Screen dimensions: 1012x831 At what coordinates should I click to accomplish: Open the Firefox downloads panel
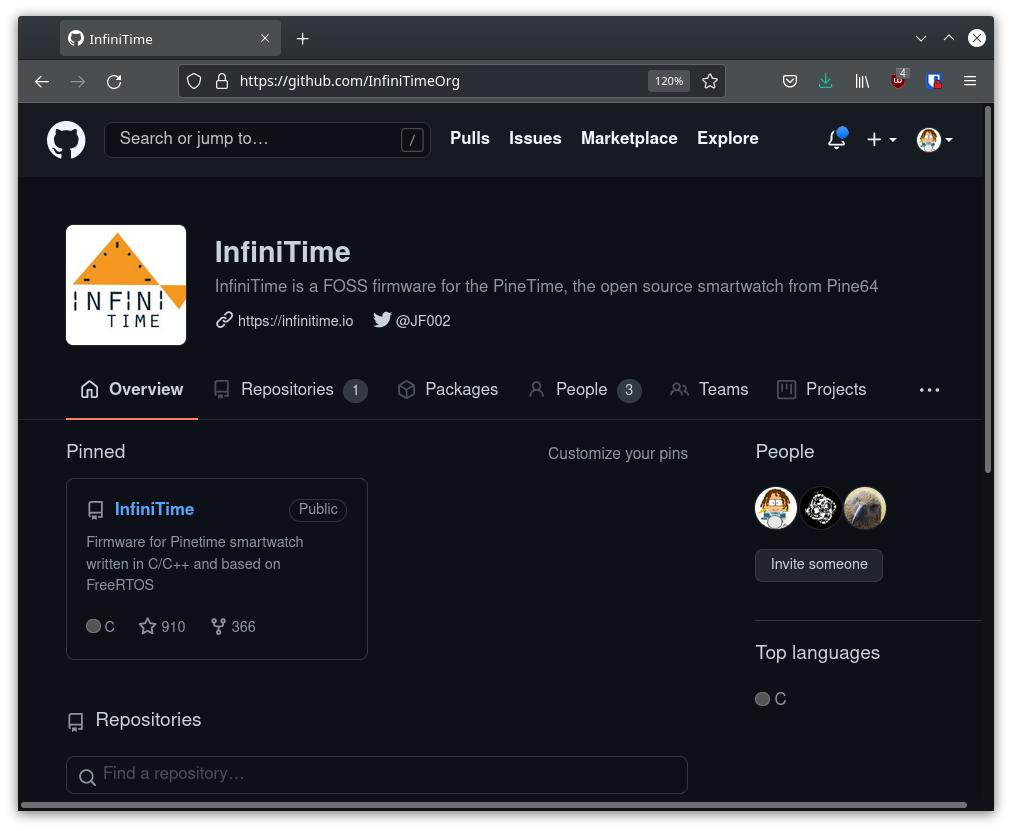pos(825,81)
